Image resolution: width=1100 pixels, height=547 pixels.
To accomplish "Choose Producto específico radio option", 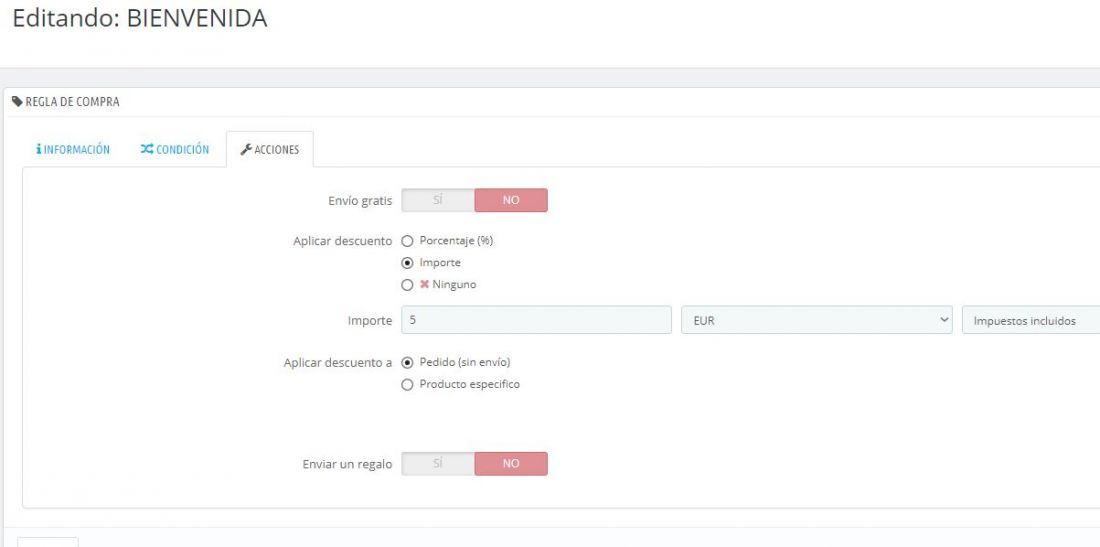I will [x=407, y=385].
